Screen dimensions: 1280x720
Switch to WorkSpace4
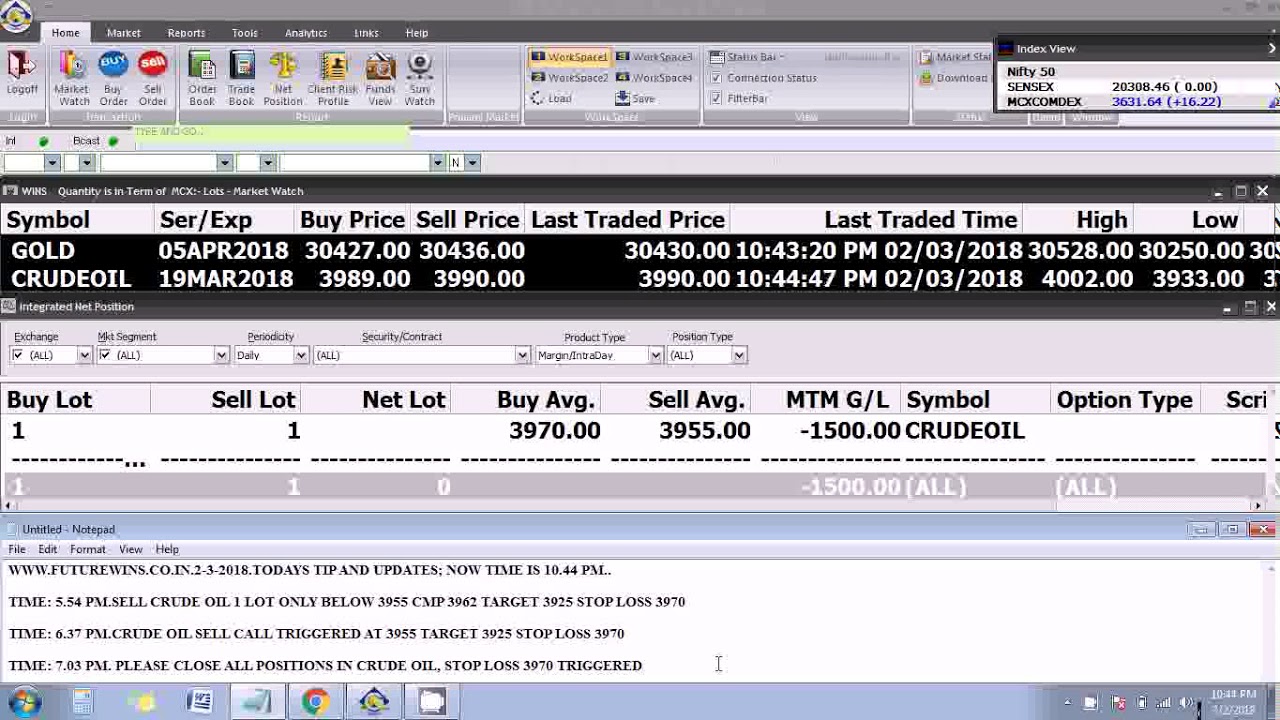click(654, 77)
